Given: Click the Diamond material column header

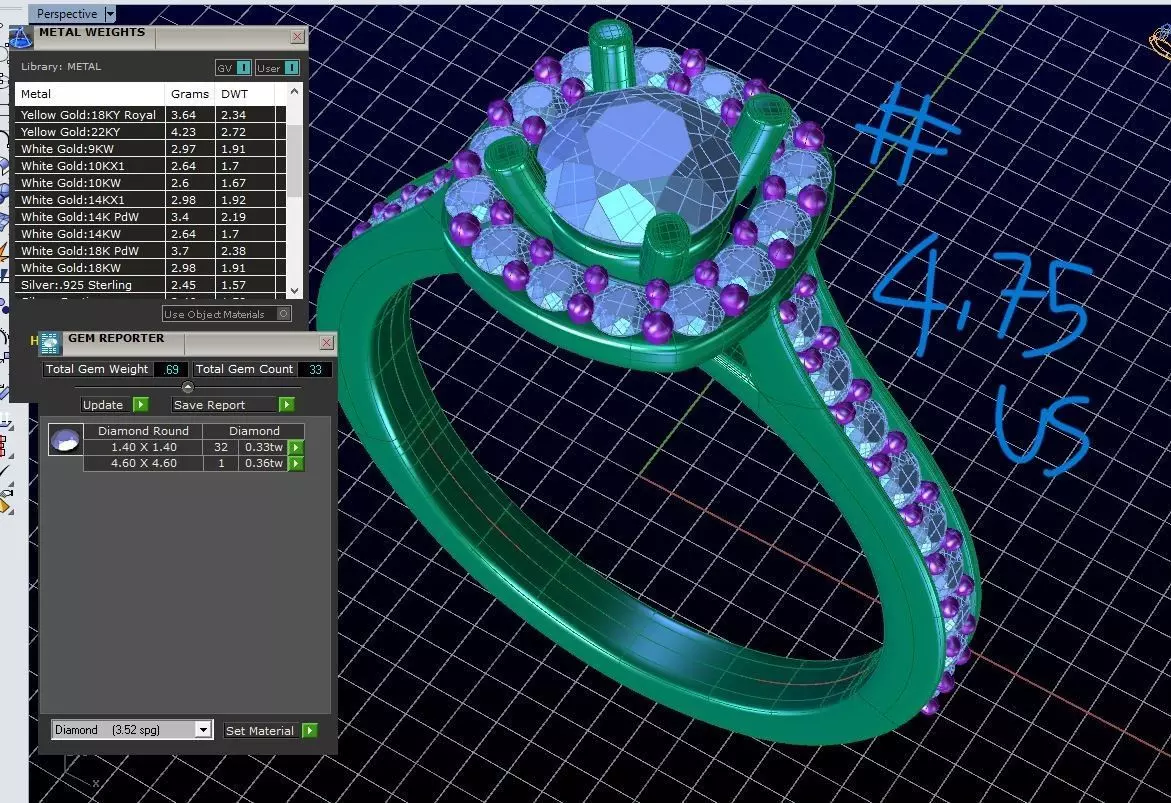Looking at the screenshot, I should 254,431.
